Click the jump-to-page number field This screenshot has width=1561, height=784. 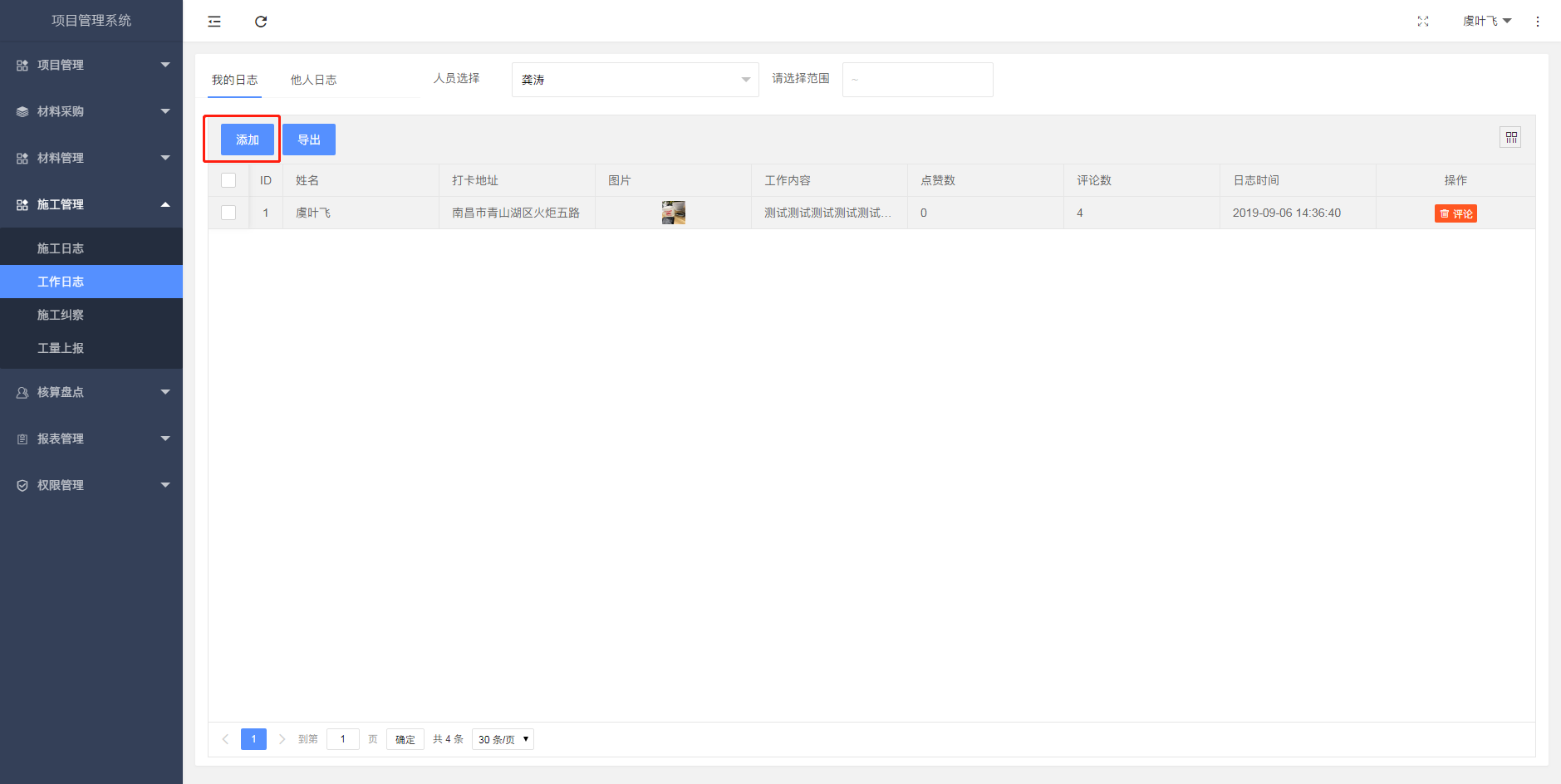(343, 739)
